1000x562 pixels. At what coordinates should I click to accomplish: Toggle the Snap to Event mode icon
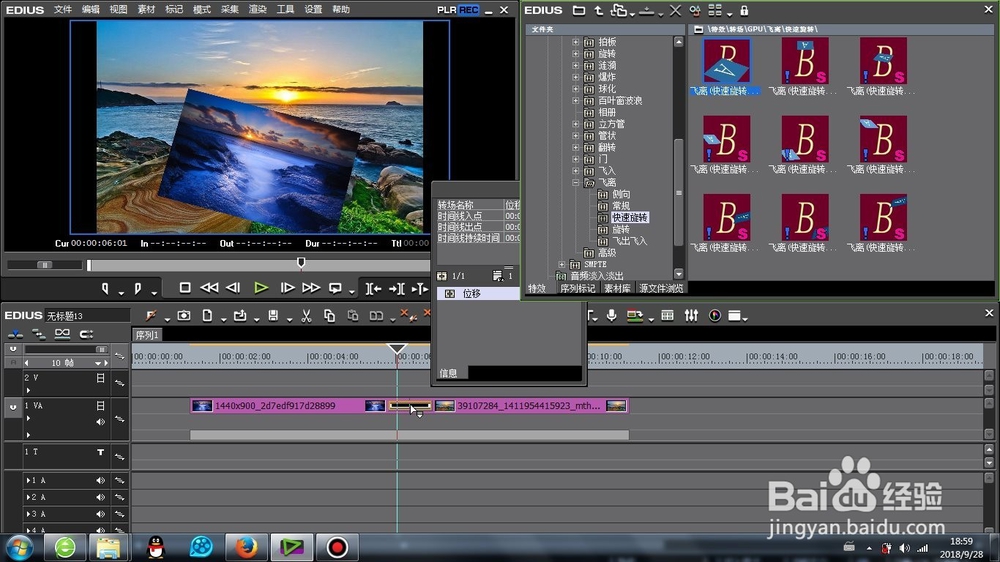coord(86,334)
